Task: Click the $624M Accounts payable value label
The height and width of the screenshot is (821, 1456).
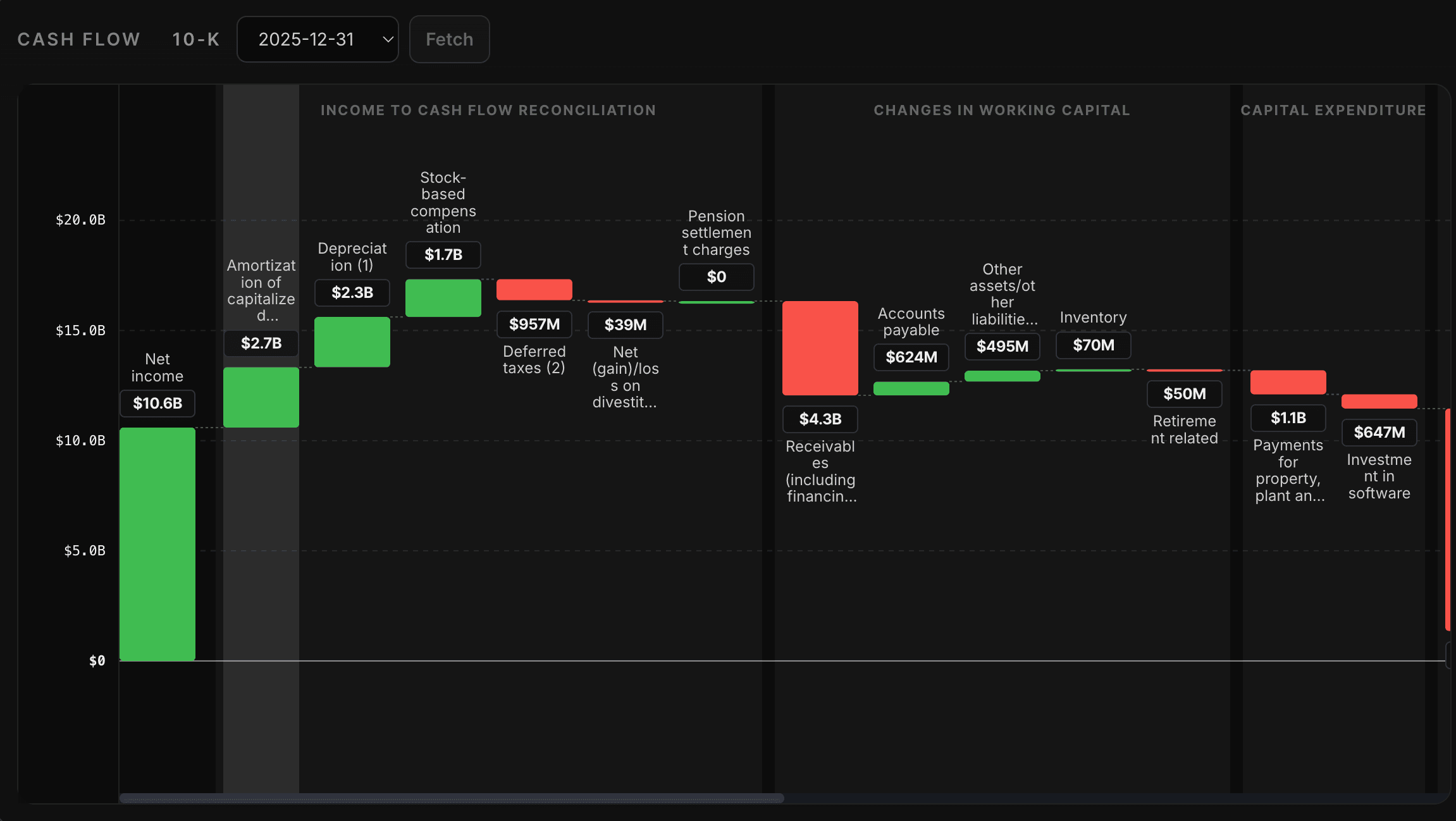Action: coord(911,357)
